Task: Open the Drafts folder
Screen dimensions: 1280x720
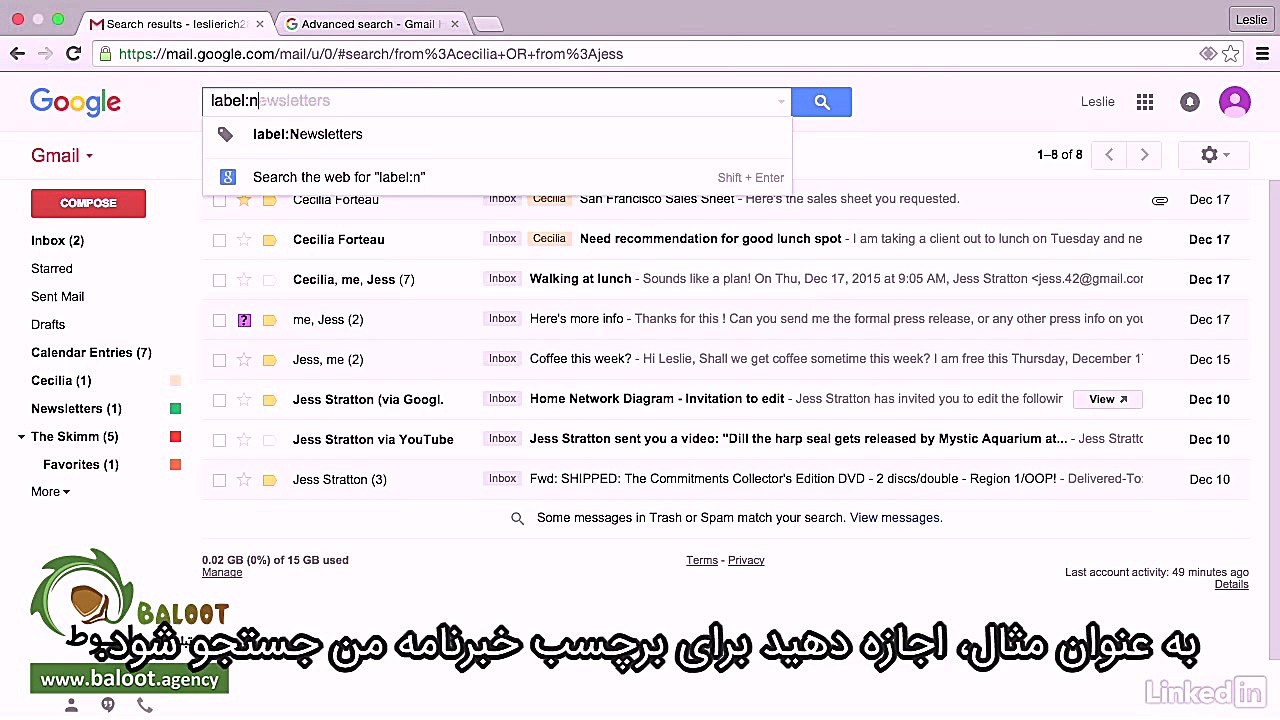Action: [48, 325]
